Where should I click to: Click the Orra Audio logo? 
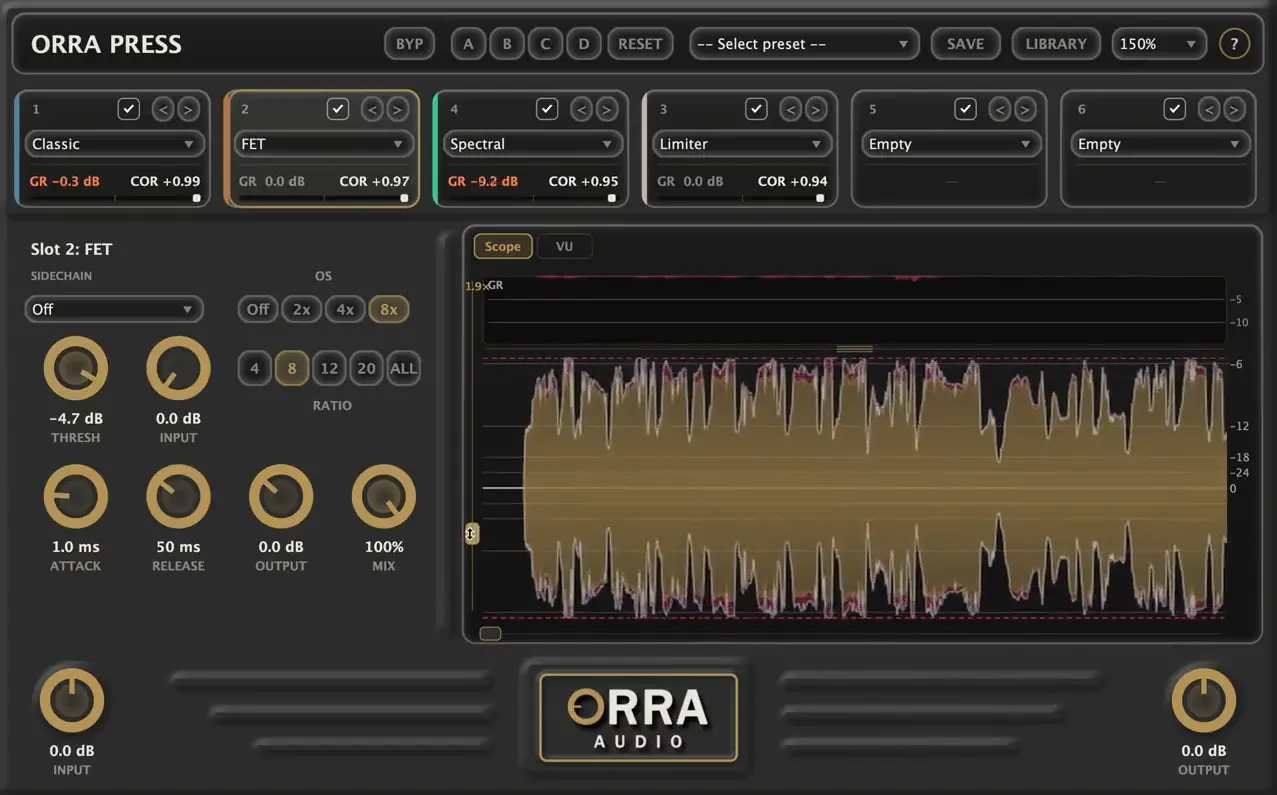click(638, 717)
